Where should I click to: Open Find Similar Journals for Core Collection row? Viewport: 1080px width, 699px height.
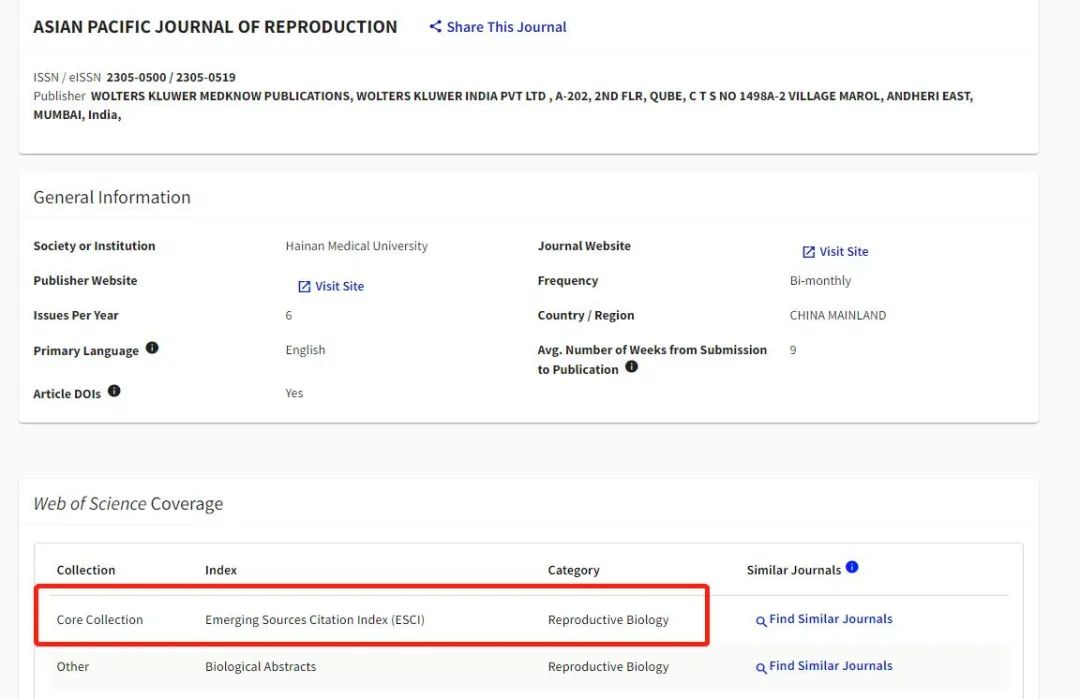[830, 619]
